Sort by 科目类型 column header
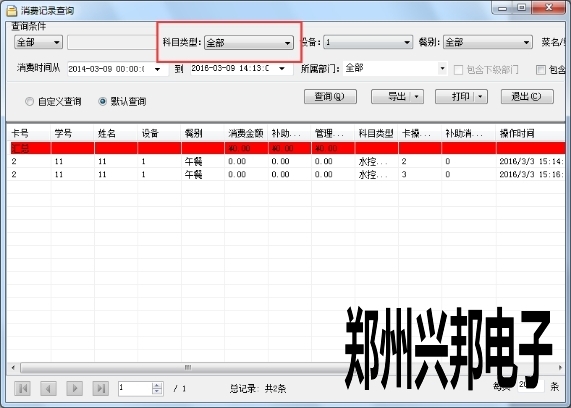 (x=376, y=133)
